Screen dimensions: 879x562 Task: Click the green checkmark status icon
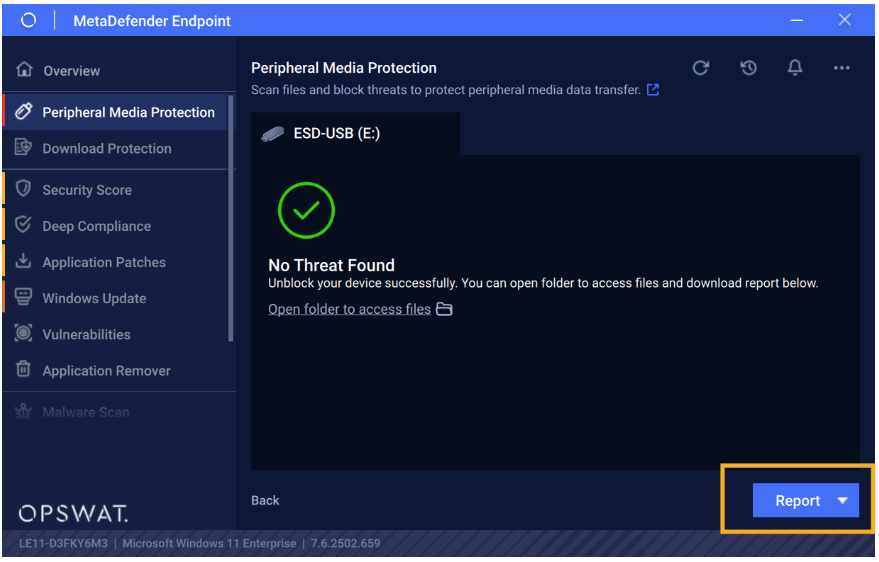pos(306,210)
